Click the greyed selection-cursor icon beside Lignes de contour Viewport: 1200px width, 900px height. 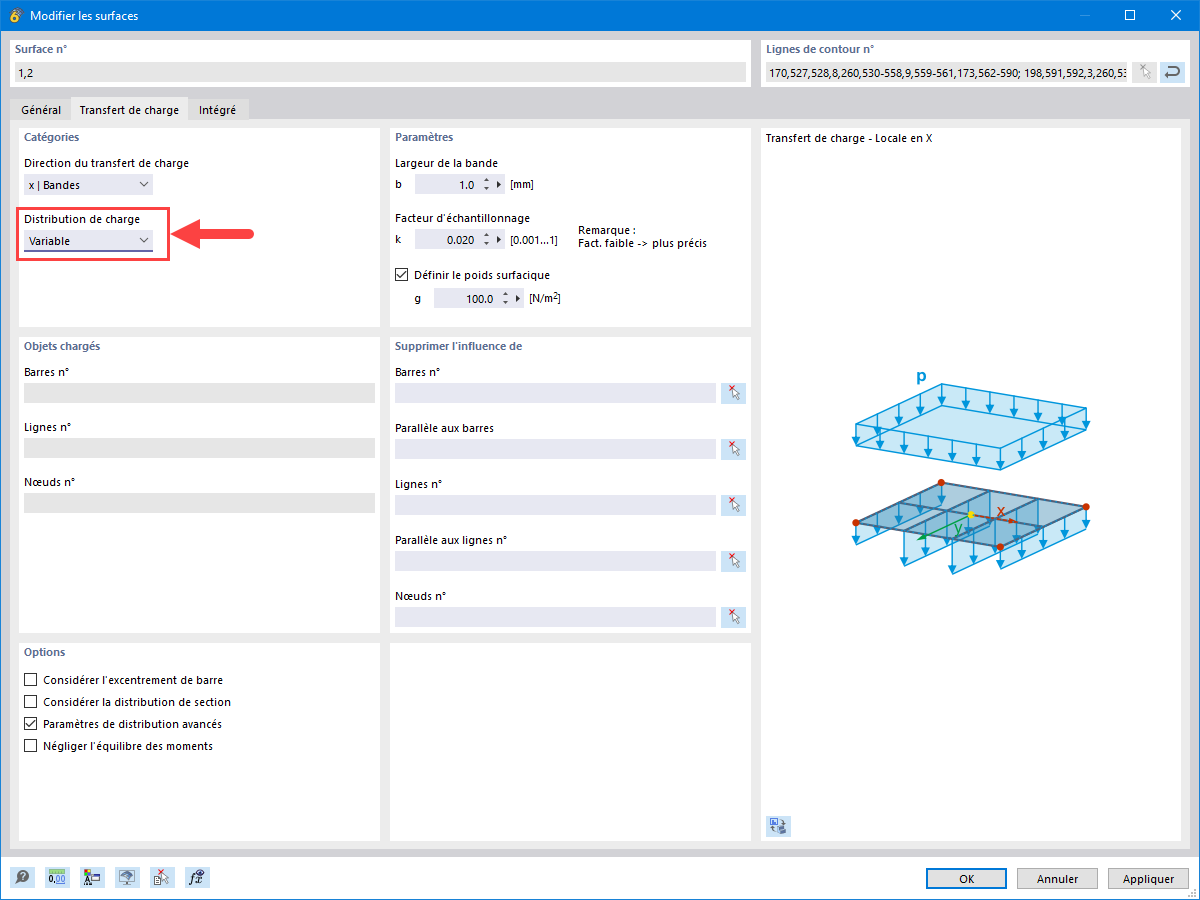click(x=1145, y=72)
